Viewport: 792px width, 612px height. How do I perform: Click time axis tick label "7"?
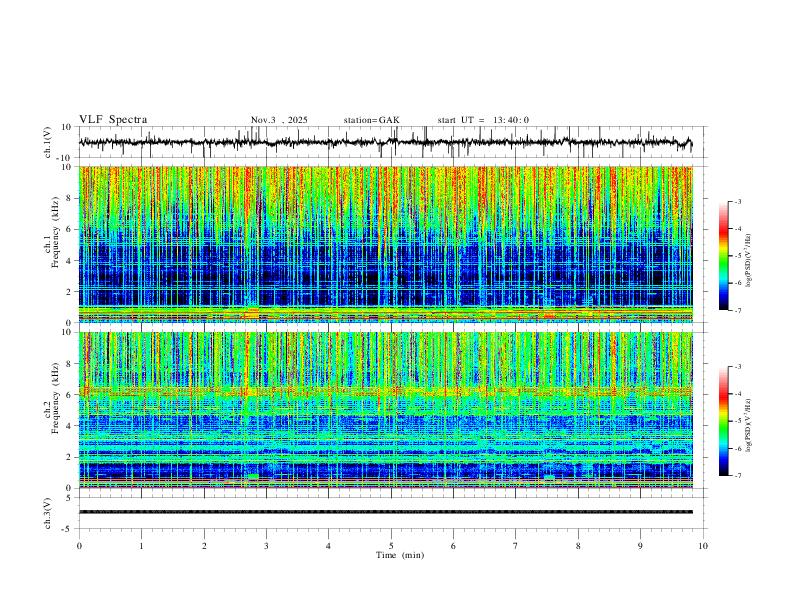pos(516,546)
